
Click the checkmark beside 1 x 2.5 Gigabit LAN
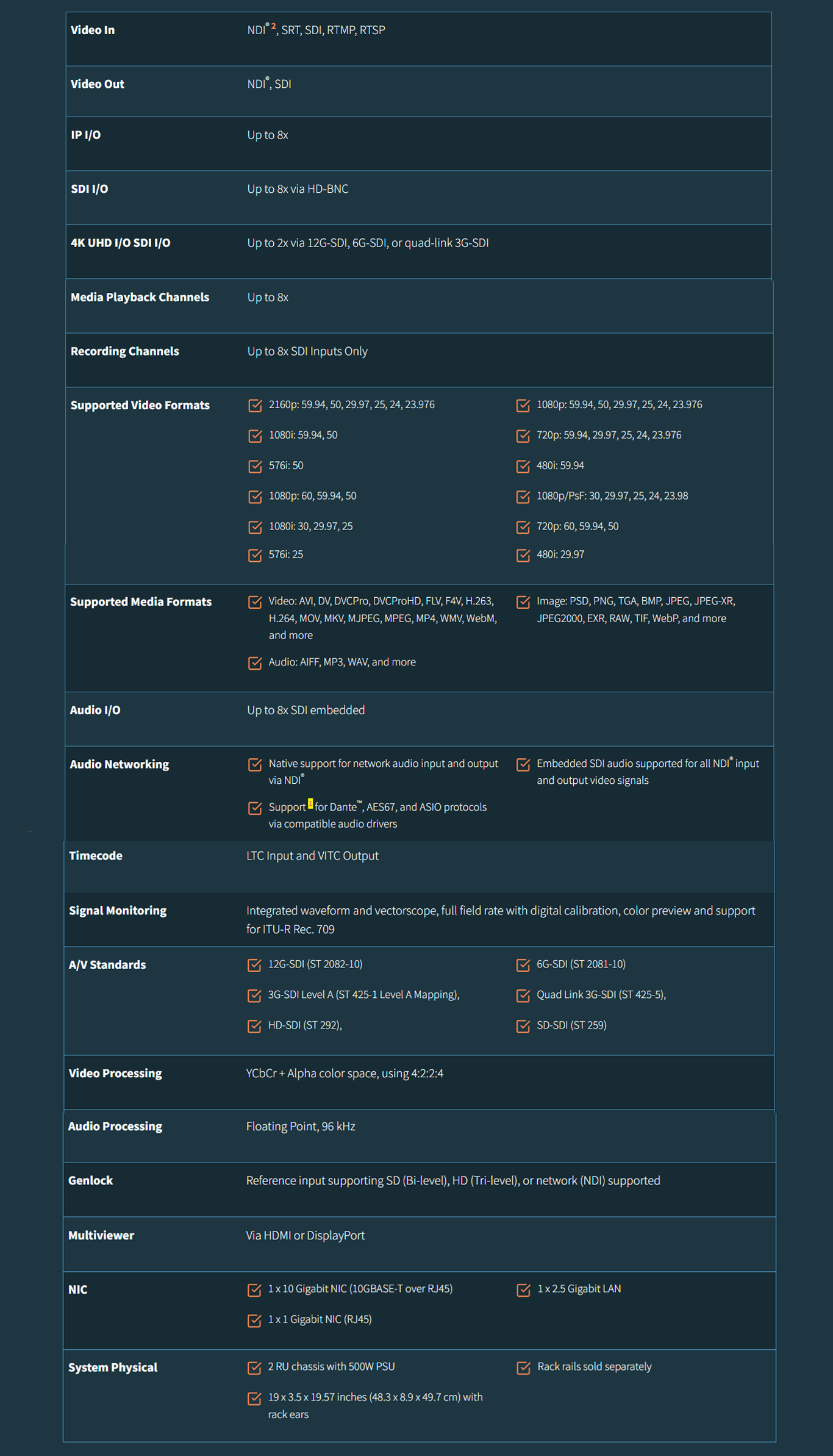tap(523, 1289)
